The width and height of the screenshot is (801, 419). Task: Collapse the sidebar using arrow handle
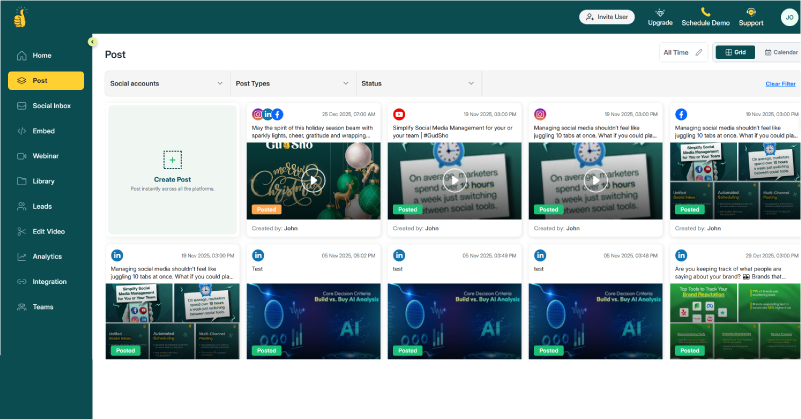tap(92, 42)
